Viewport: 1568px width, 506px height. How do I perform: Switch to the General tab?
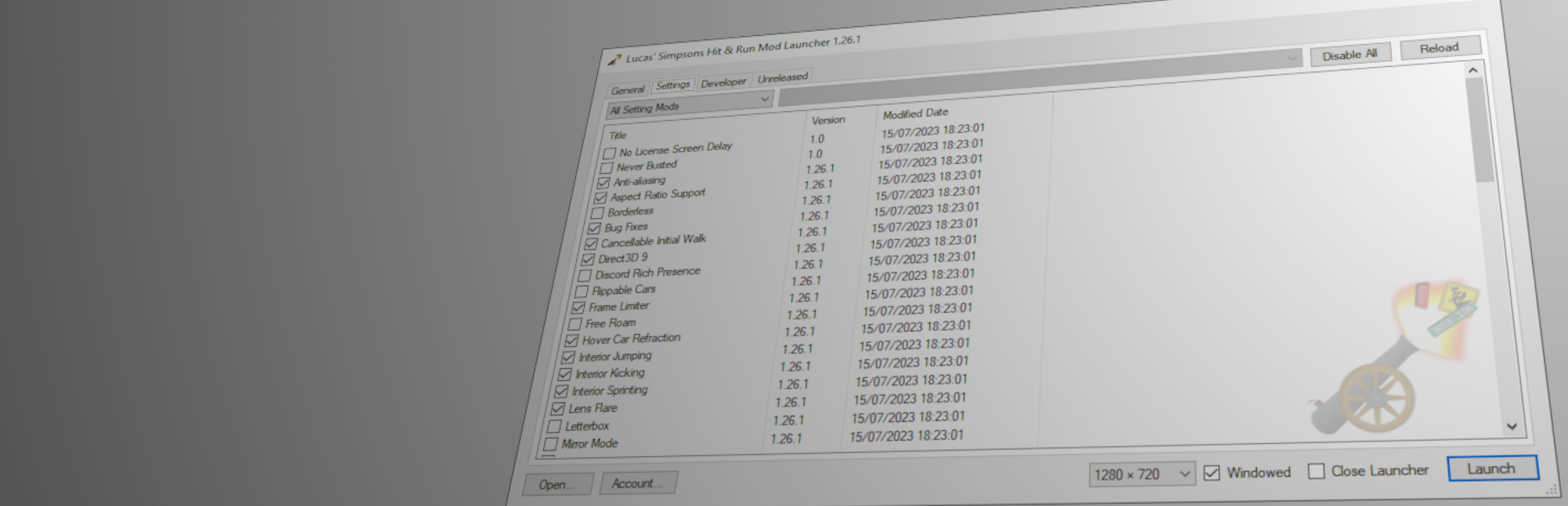627,90
